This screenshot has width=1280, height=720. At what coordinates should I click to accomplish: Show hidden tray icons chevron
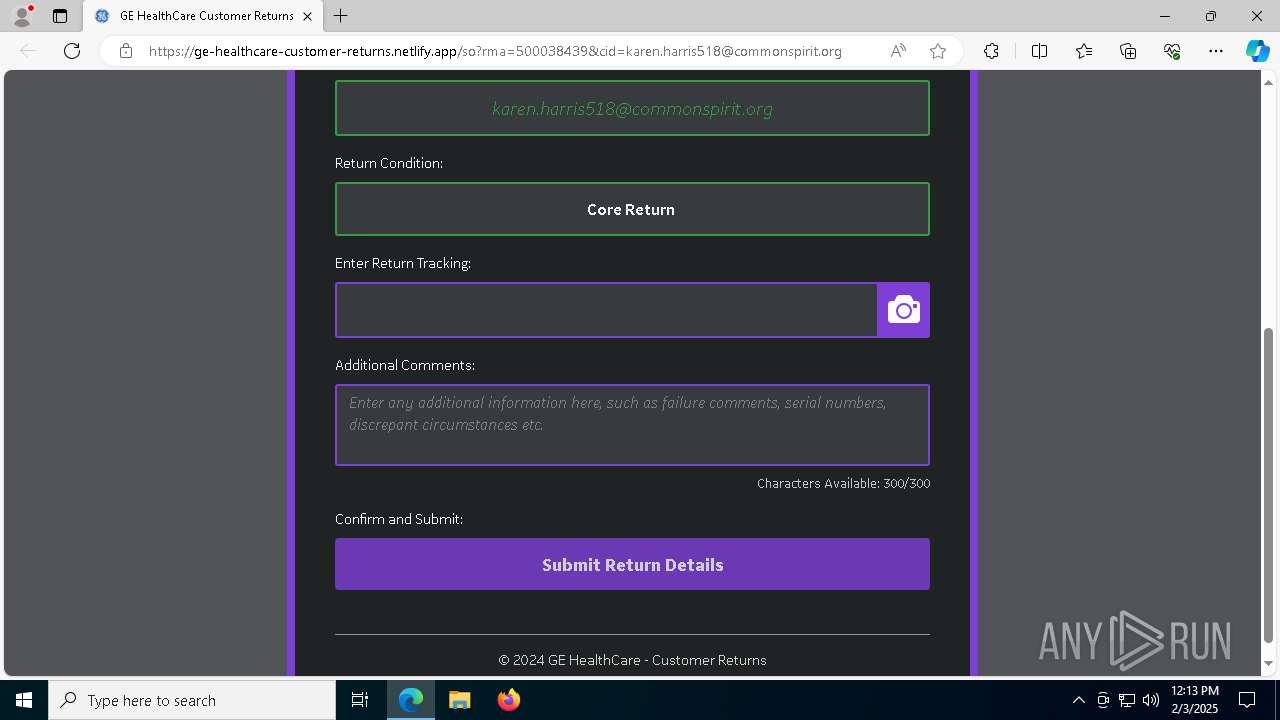tap(1078, 700)
